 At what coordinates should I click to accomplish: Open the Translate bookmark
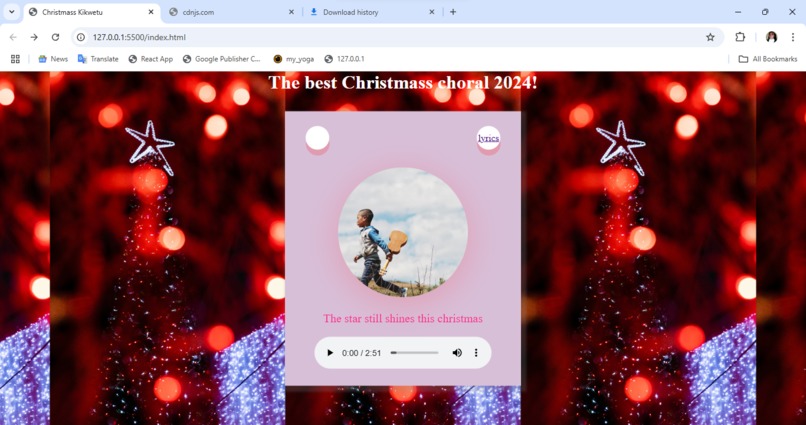point(98,59)
